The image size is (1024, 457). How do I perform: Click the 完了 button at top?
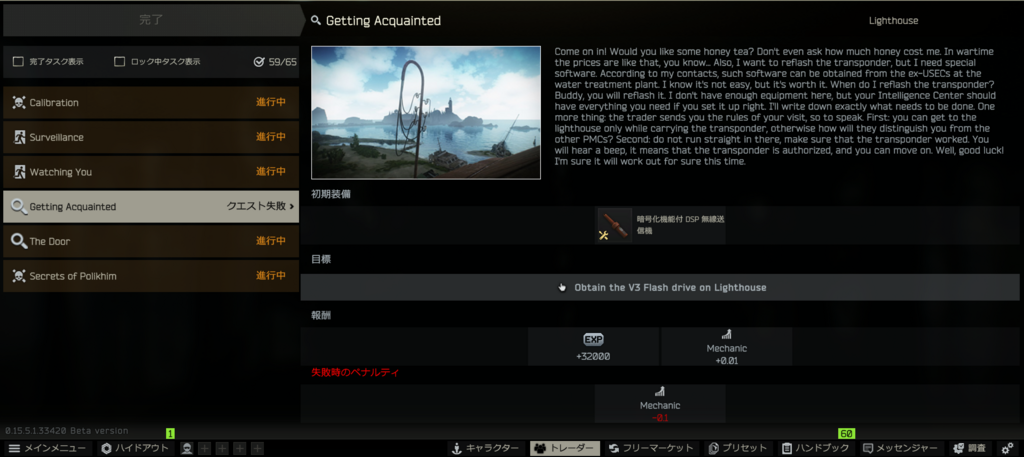(x=151, y=20)
